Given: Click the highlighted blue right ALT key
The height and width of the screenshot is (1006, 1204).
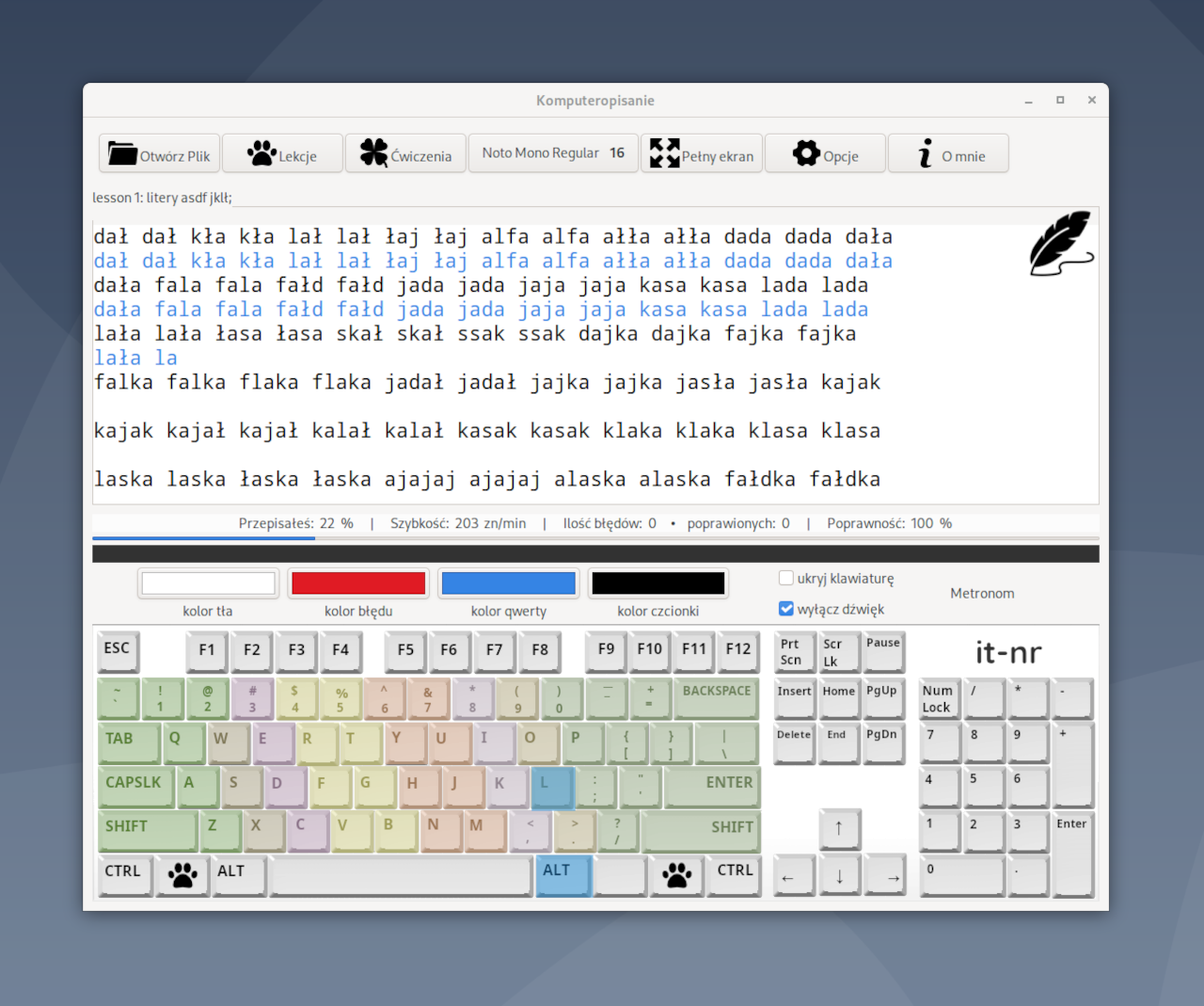Looking at the screenshot, I should pyautogui.click(x=563, y=876).
